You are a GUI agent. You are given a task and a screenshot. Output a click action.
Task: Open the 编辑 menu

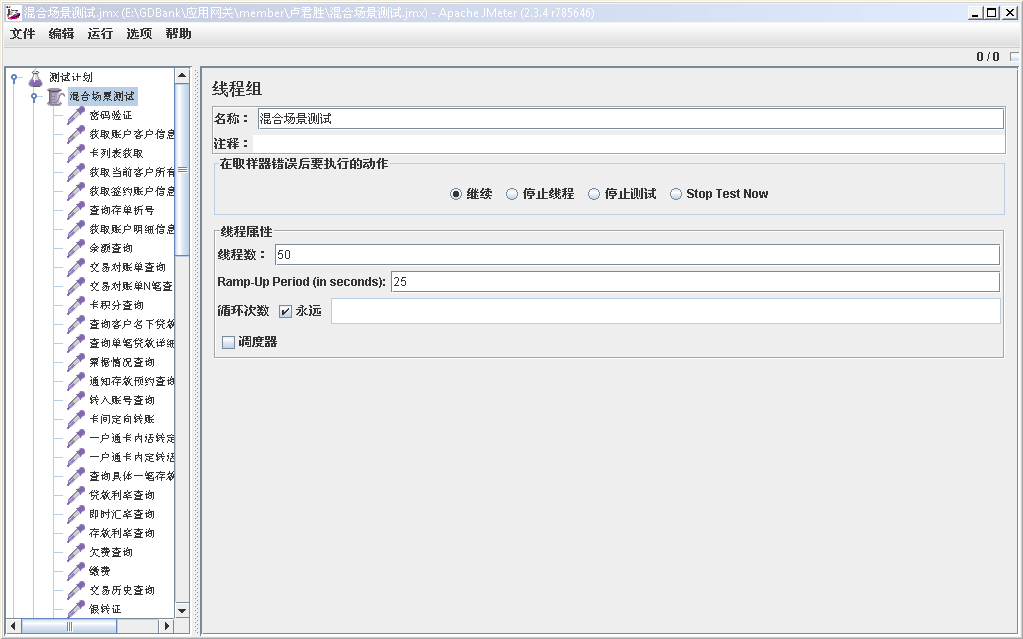(x=61, y=34)
